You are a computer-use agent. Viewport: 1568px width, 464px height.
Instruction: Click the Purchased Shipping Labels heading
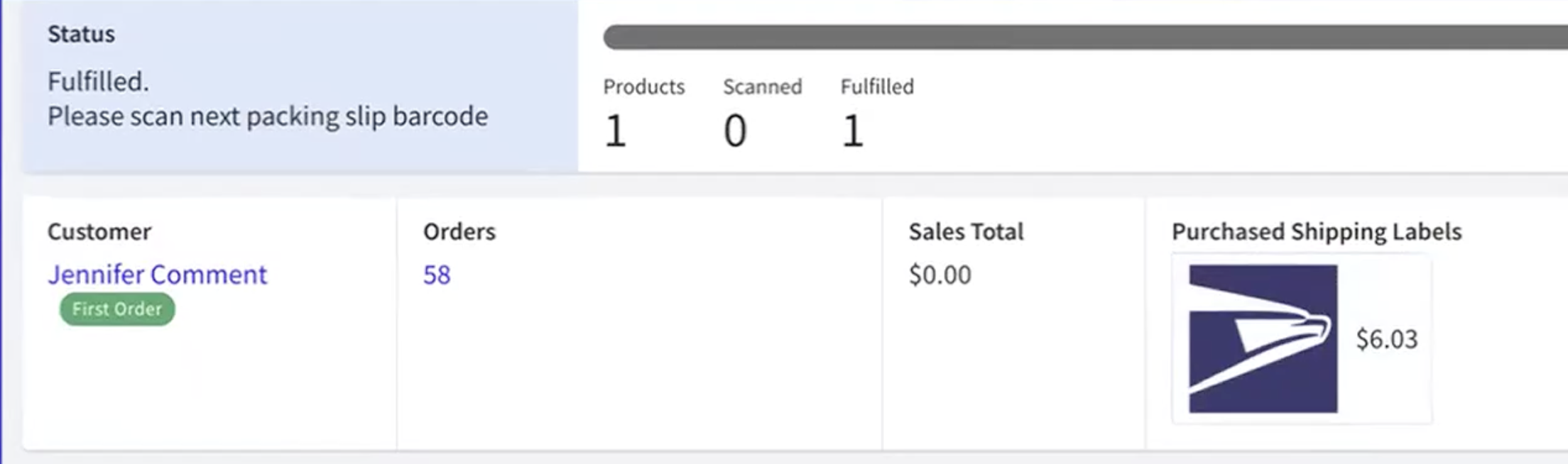coord(1316,232)
